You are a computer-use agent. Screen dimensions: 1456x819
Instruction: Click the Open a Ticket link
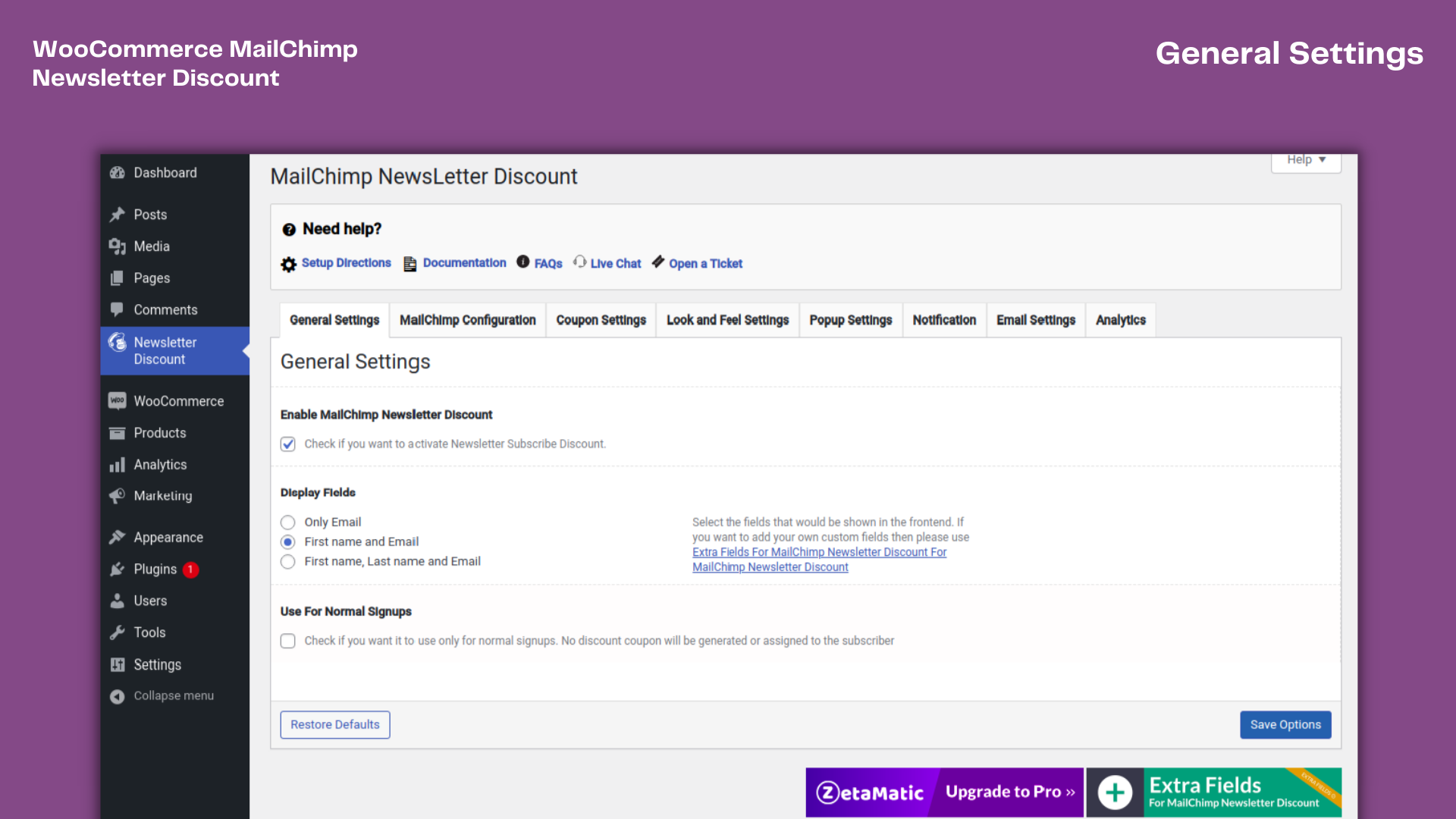click(x=705, y=264)
